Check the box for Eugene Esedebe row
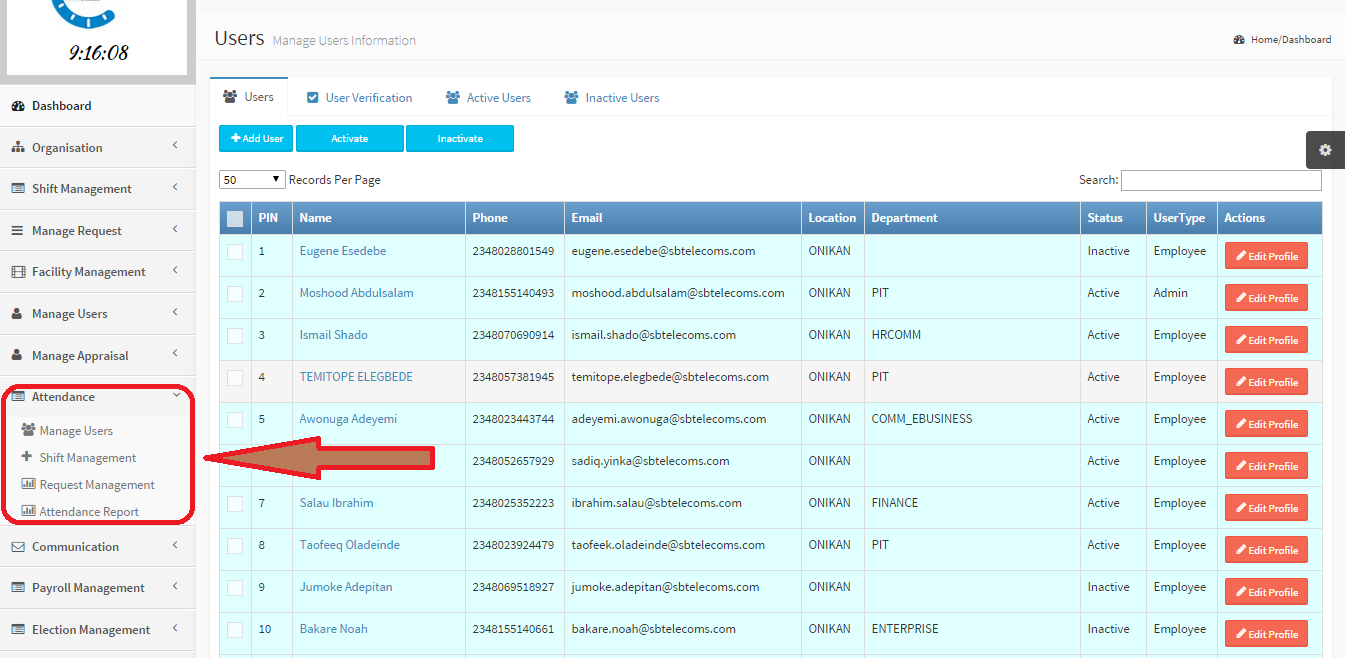 (235, 252)
